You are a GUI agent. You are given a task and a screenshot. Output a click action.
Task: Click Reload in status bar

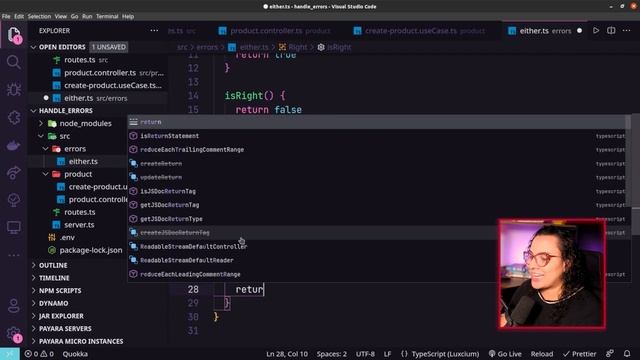[x=542, y=354]
